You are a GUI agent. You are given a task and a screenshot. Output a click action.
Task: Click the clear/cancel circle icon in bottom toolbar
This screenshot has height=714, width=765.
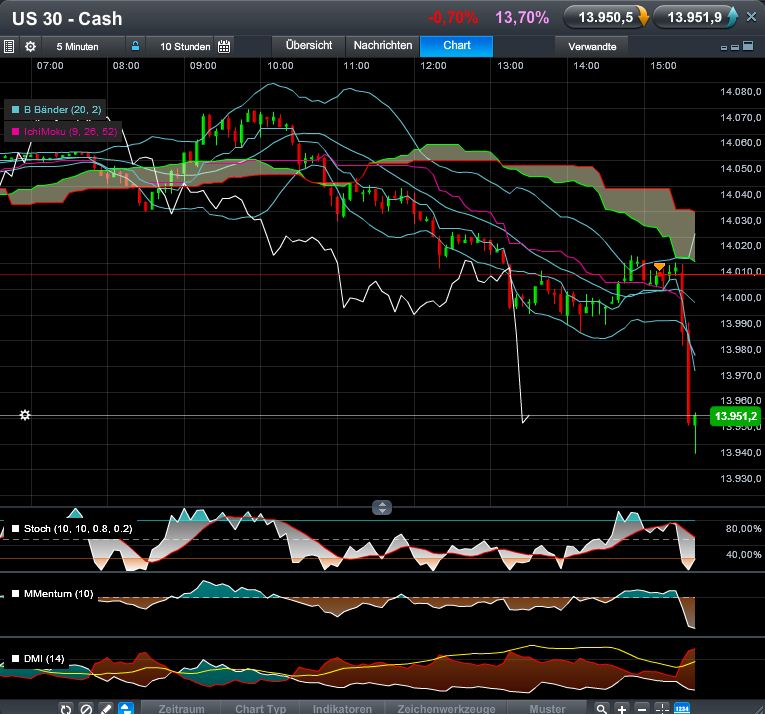(86, 708)
